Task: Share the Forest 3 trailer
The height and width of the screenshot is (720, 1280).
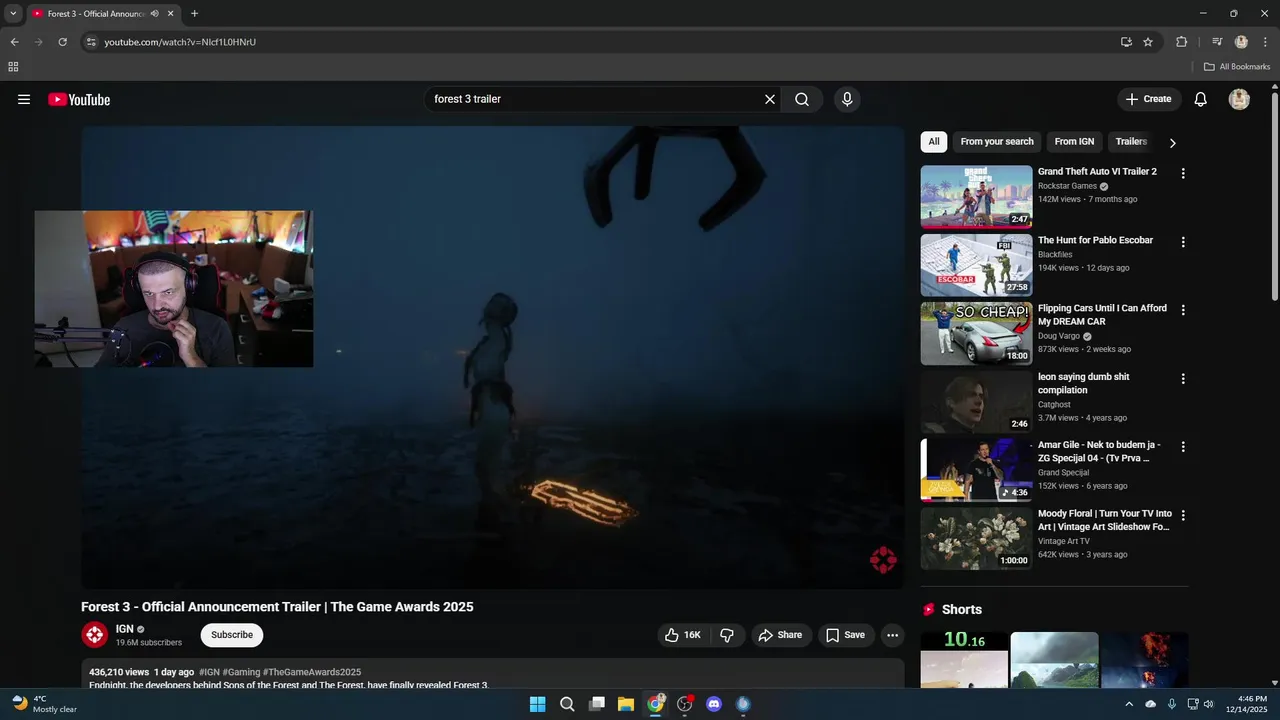Action: click(780, 635)
